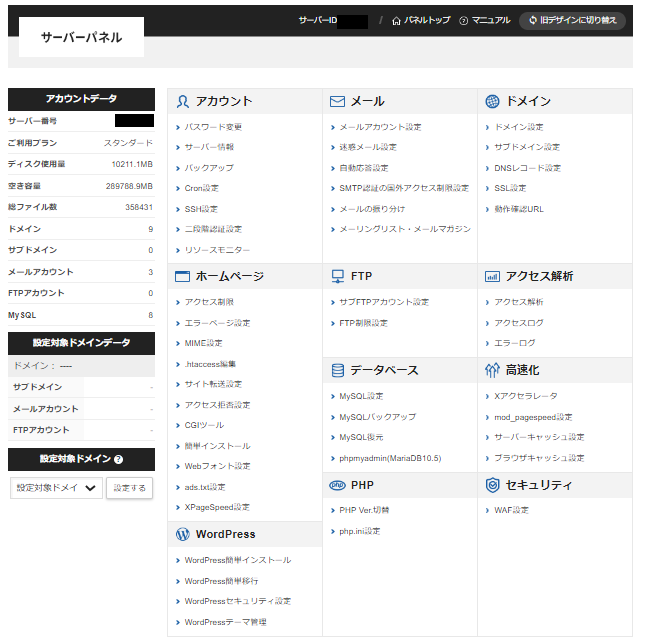Click the mail envelope icon
Screen dimensions: 645x641
coord(337,101)
